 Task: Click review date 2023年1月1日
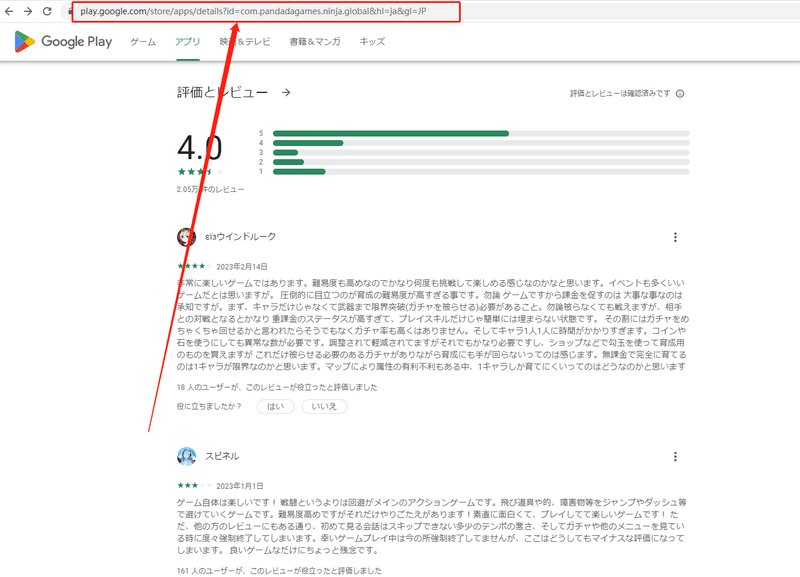coord(240,486)
